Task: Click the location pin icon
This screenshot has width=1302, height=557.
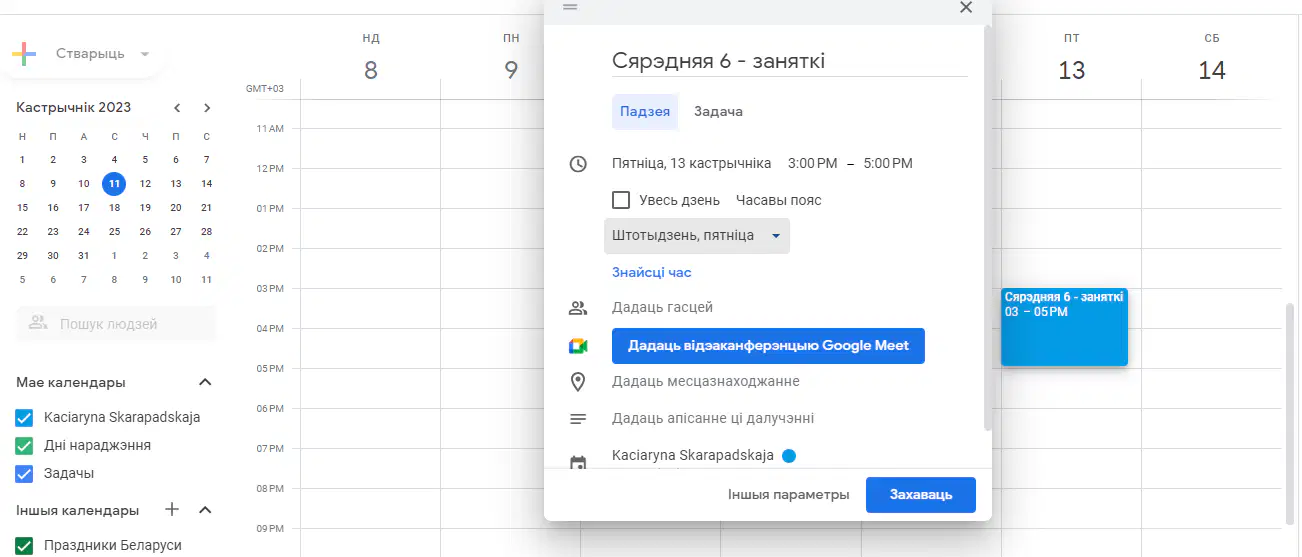Action: click(x=578, y=382)
